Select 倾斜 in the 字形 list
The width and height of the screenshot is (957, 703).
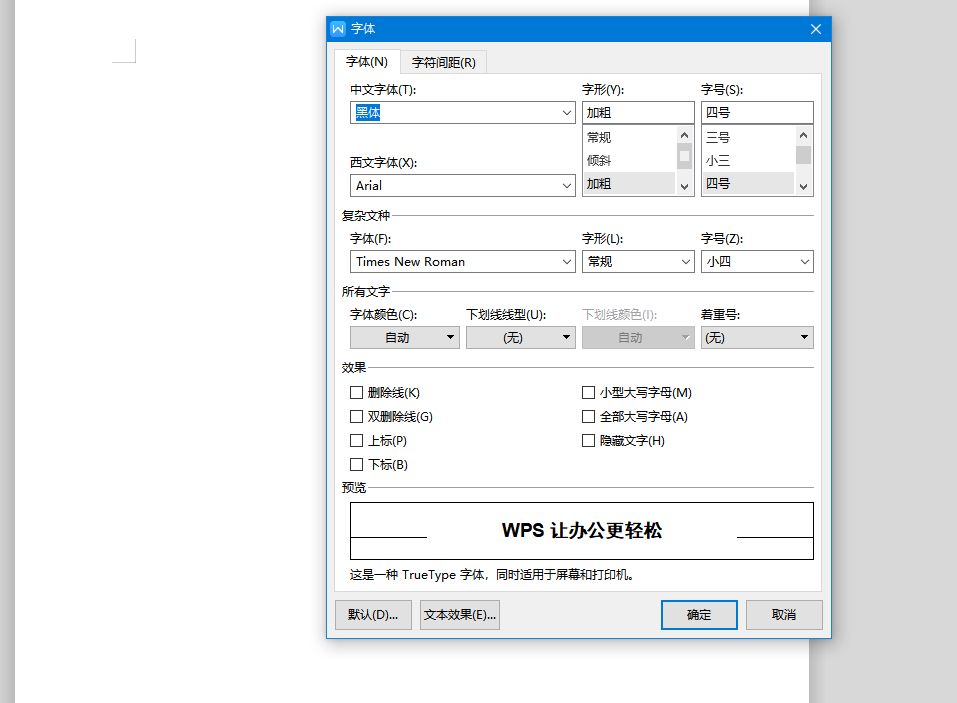[630, 160]
